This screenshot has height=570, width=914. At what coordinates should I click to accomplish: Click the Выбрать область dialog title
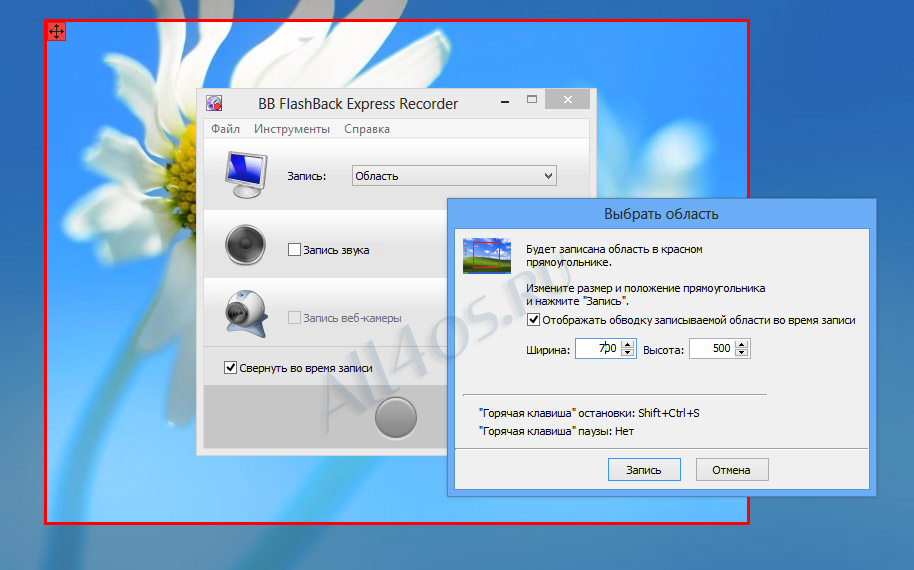[x=661, y=214]
